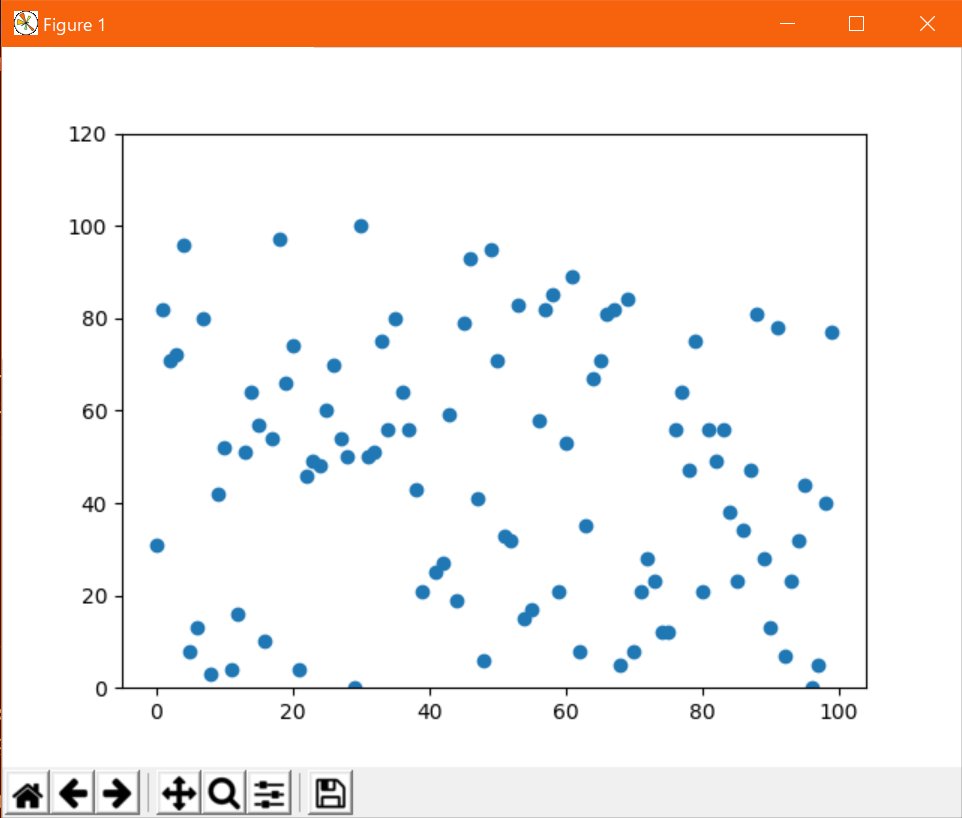This screenshot has width=962, height=818.
Task: Click the scatter point at the top near 100
Action: pyautogui.click(x=360, y=226)
